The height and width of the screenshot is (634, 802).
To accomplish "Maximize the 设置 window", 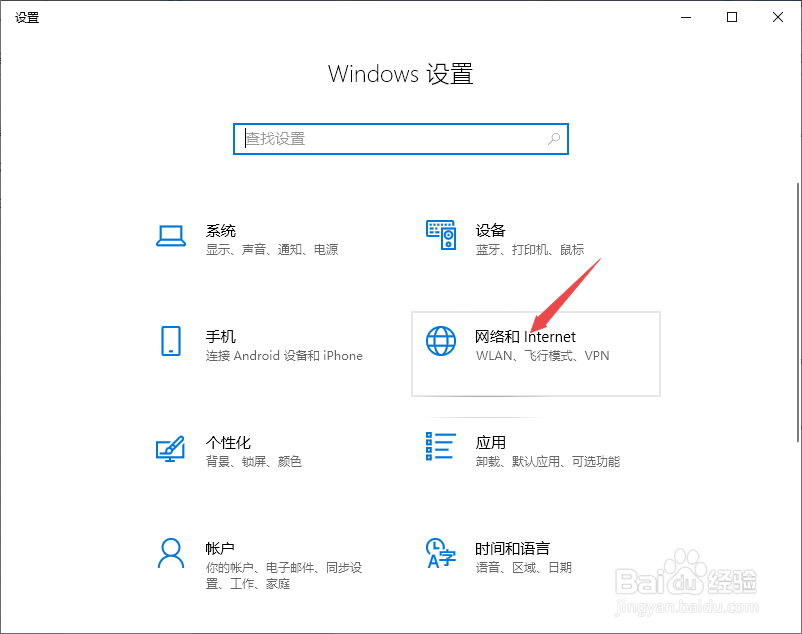I will pyautogui.click(x=732, y=17).
